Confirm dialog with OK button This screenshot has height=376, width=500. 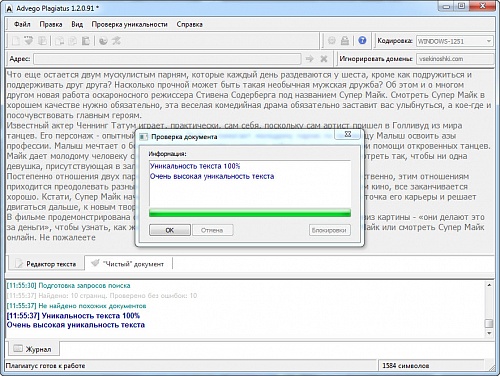170,230
